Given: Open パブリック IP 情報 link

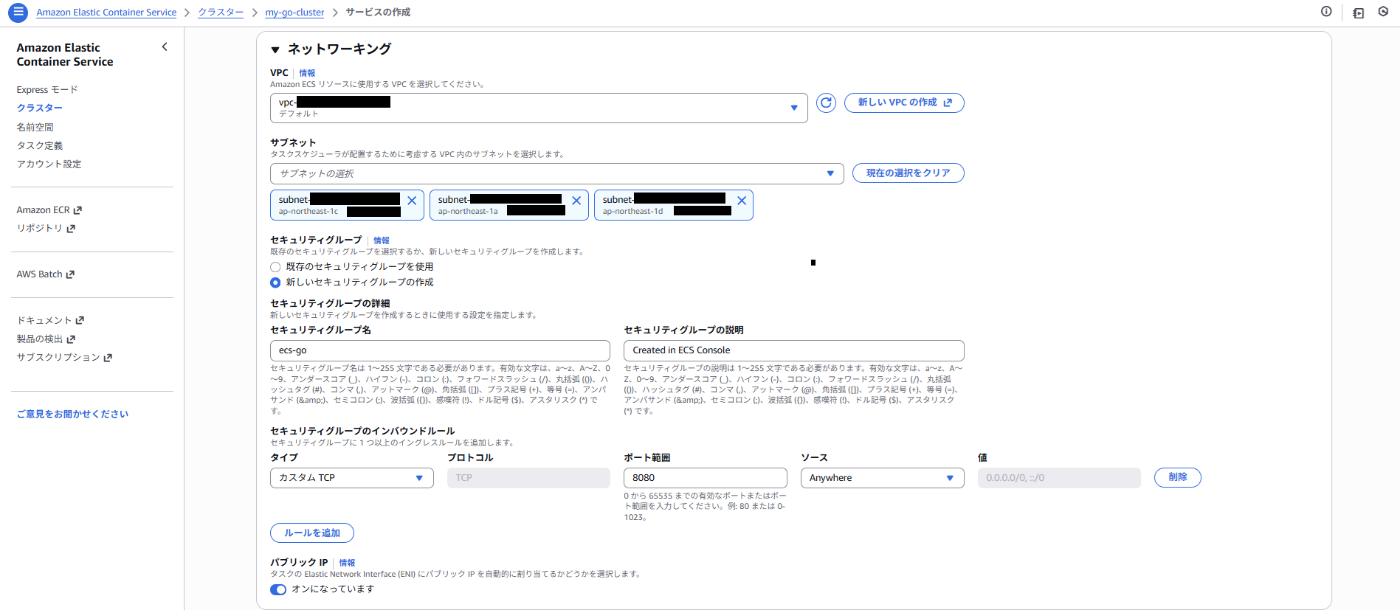Looking at the screenshot, I should [347, 563].
